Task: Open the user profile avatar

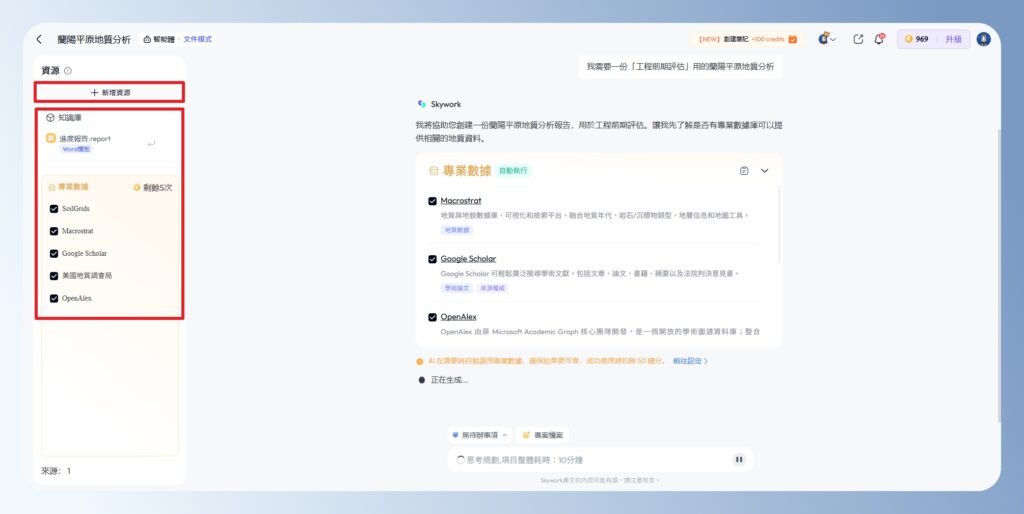Action: pyautogui.click(x=984, y=39)
